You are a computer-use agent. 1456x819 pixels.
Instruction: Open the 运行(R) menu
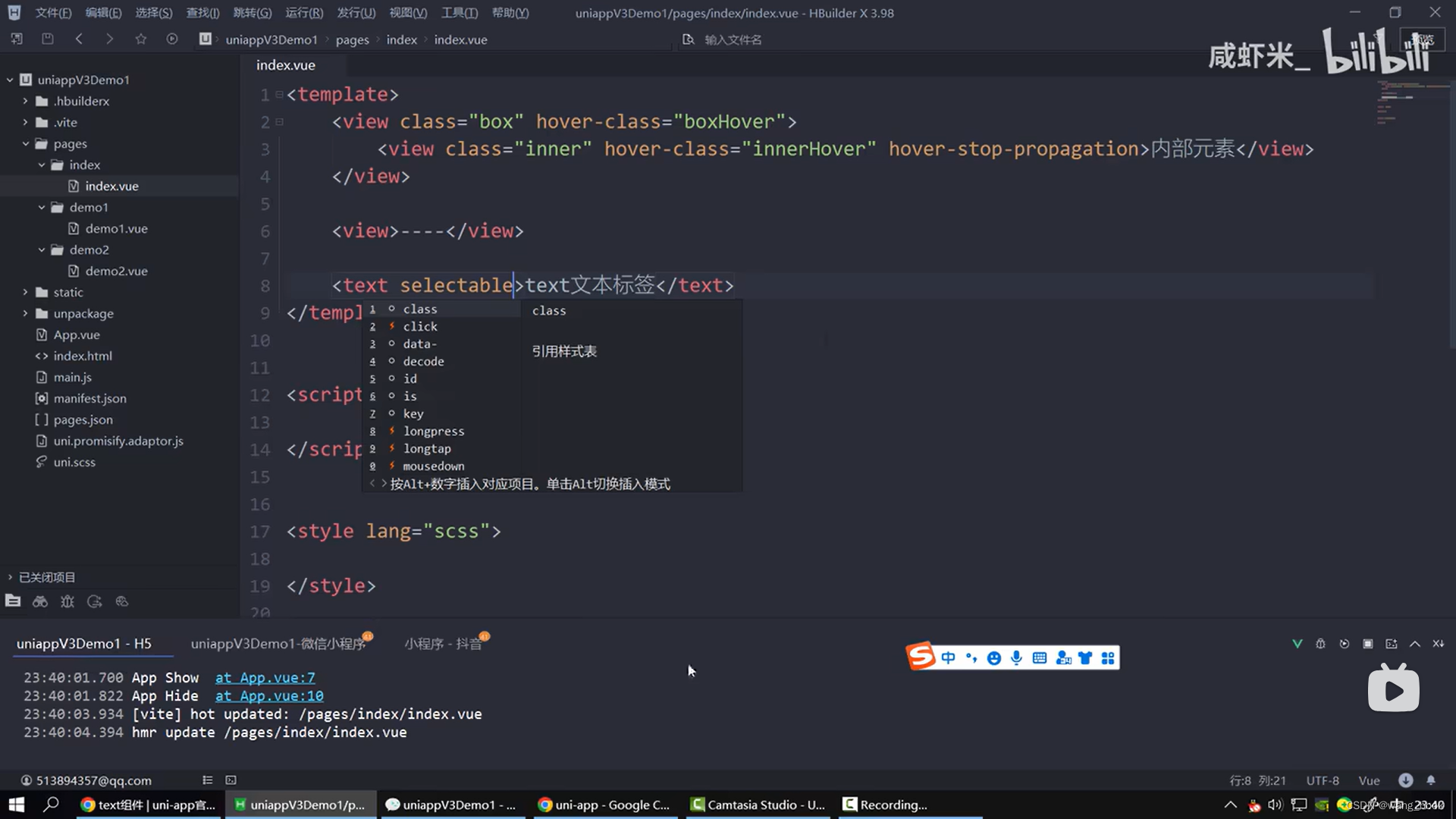click(x=304, y=13)
